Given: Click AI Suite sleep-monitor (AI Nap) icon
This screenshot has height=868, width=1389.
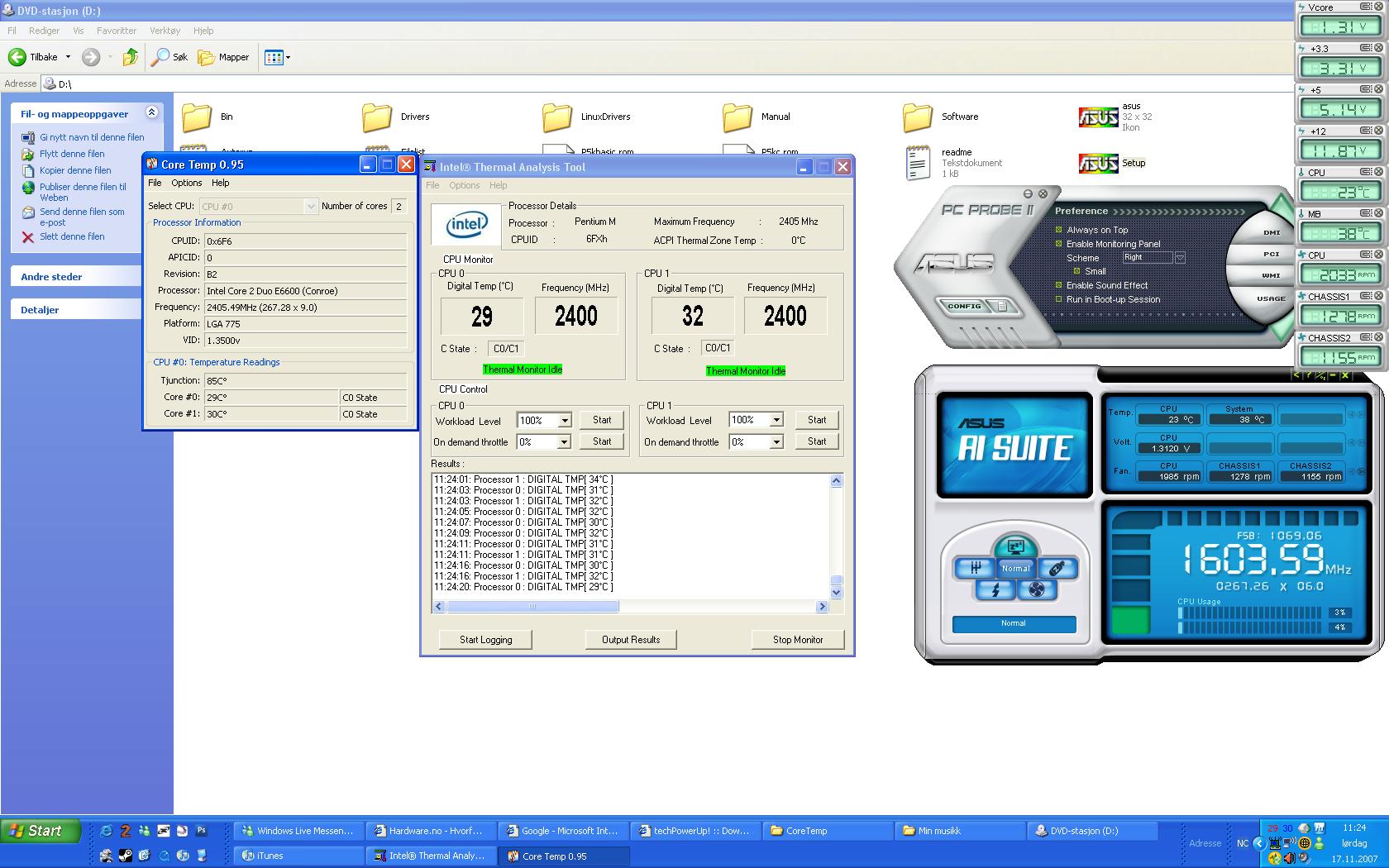Looking at the screenshot, I should pos(1015,547).
